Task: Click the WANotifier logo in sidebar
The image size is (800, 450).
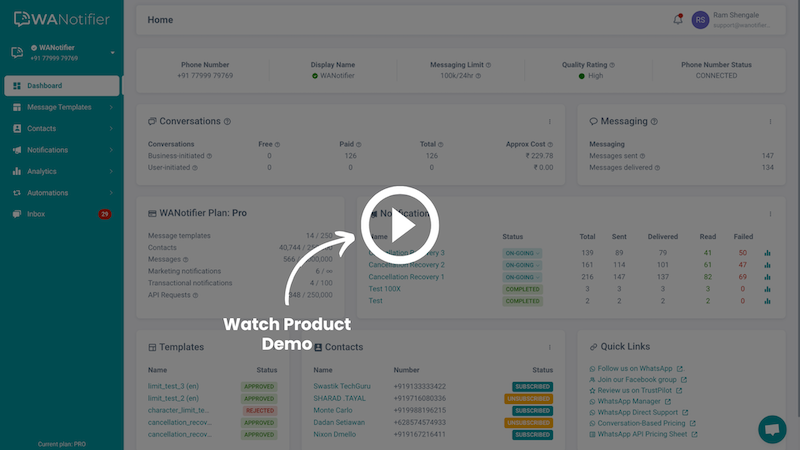Action: click(61, 18)
